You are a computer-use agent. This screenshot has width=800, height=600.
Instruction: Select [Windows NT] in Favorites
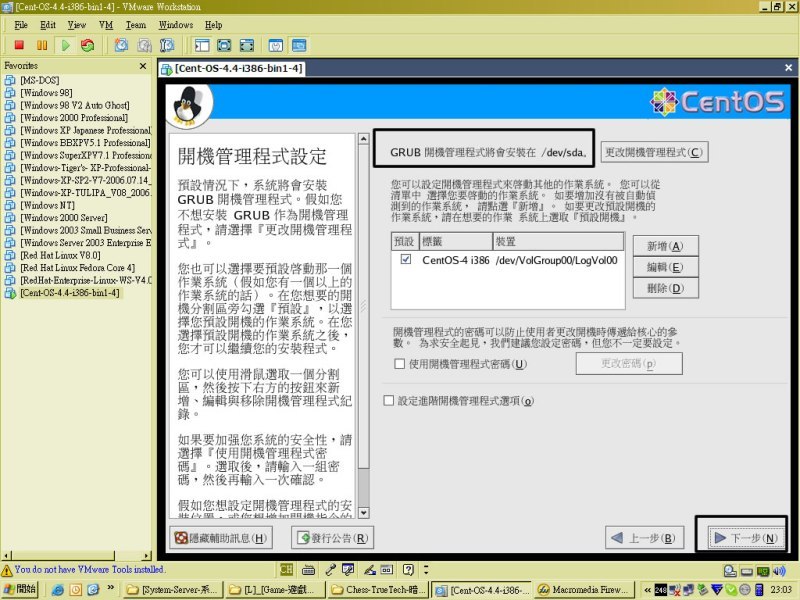(x=47, y=206)
